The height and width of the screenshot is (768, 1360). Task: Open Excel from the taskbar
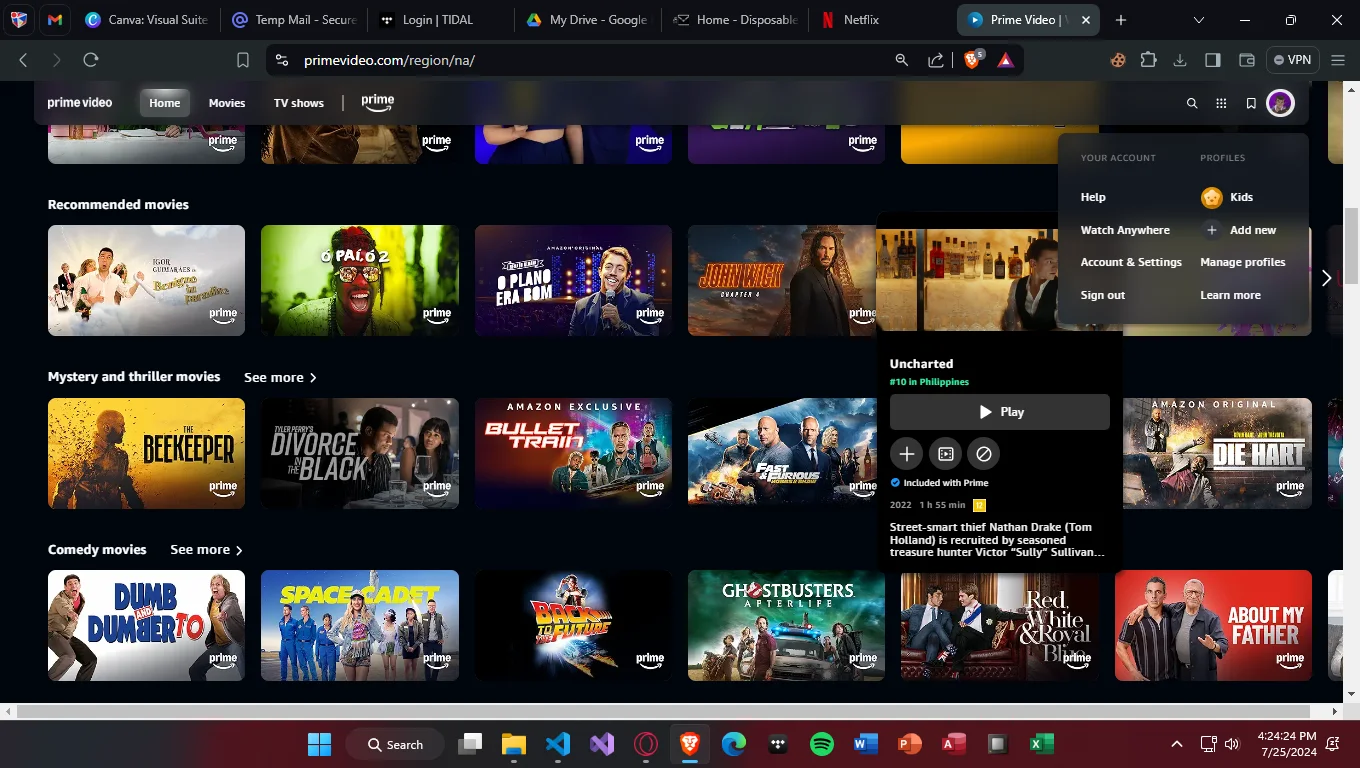pyautogui.click(x=1041, y=744)
